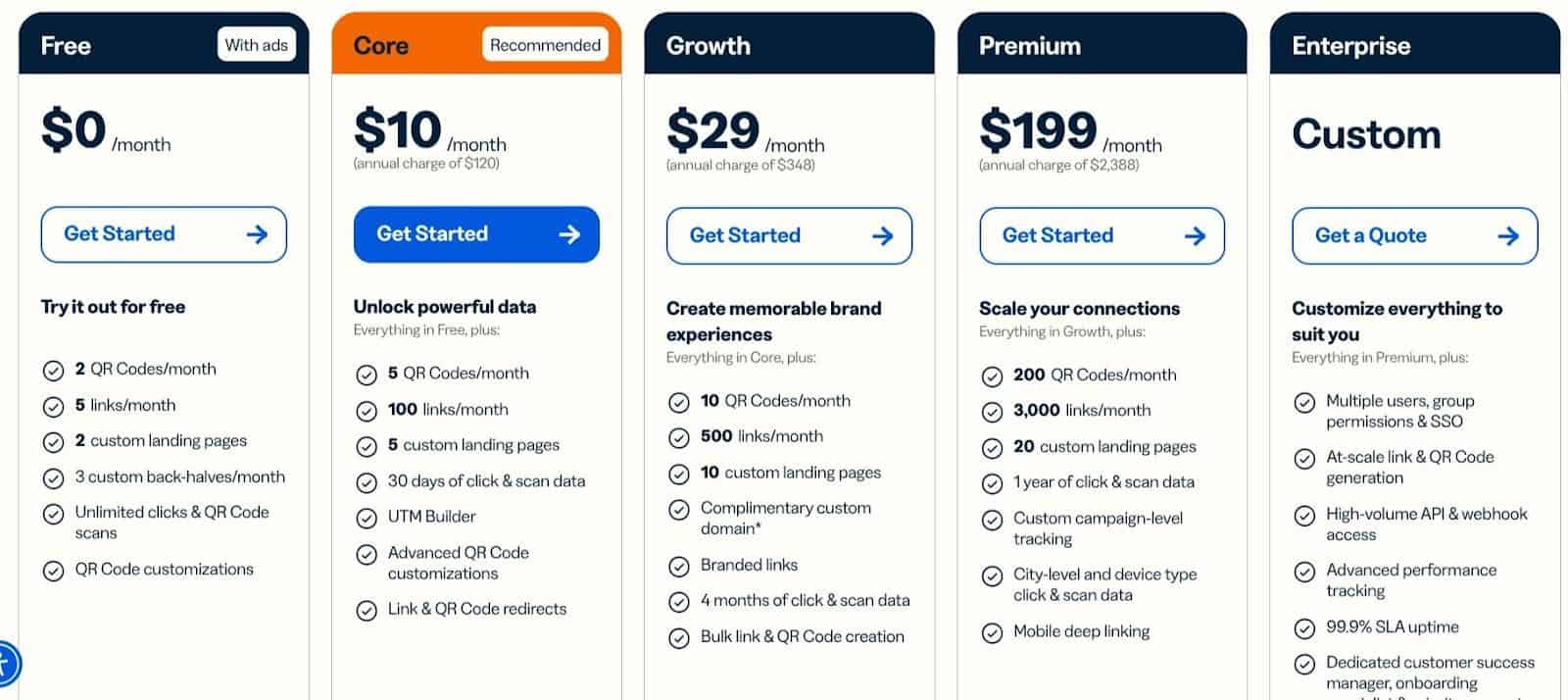Click arrow icon on Core Get Started

[569, 234]
